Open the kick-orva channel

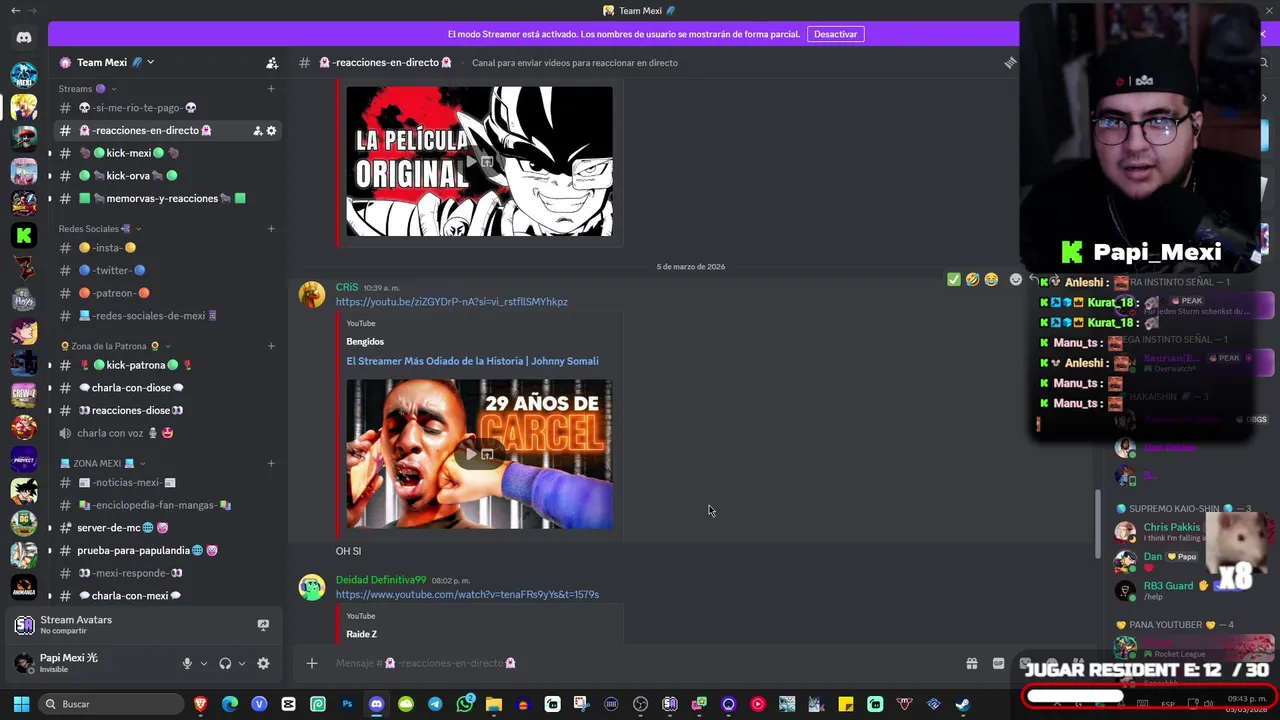point(167,176)
